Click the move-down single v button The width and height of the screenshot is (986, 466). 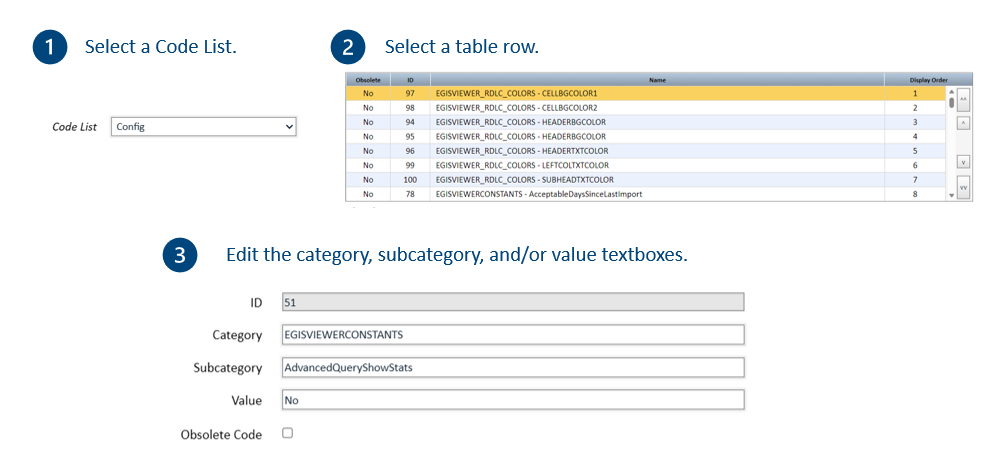coord(963,161)
